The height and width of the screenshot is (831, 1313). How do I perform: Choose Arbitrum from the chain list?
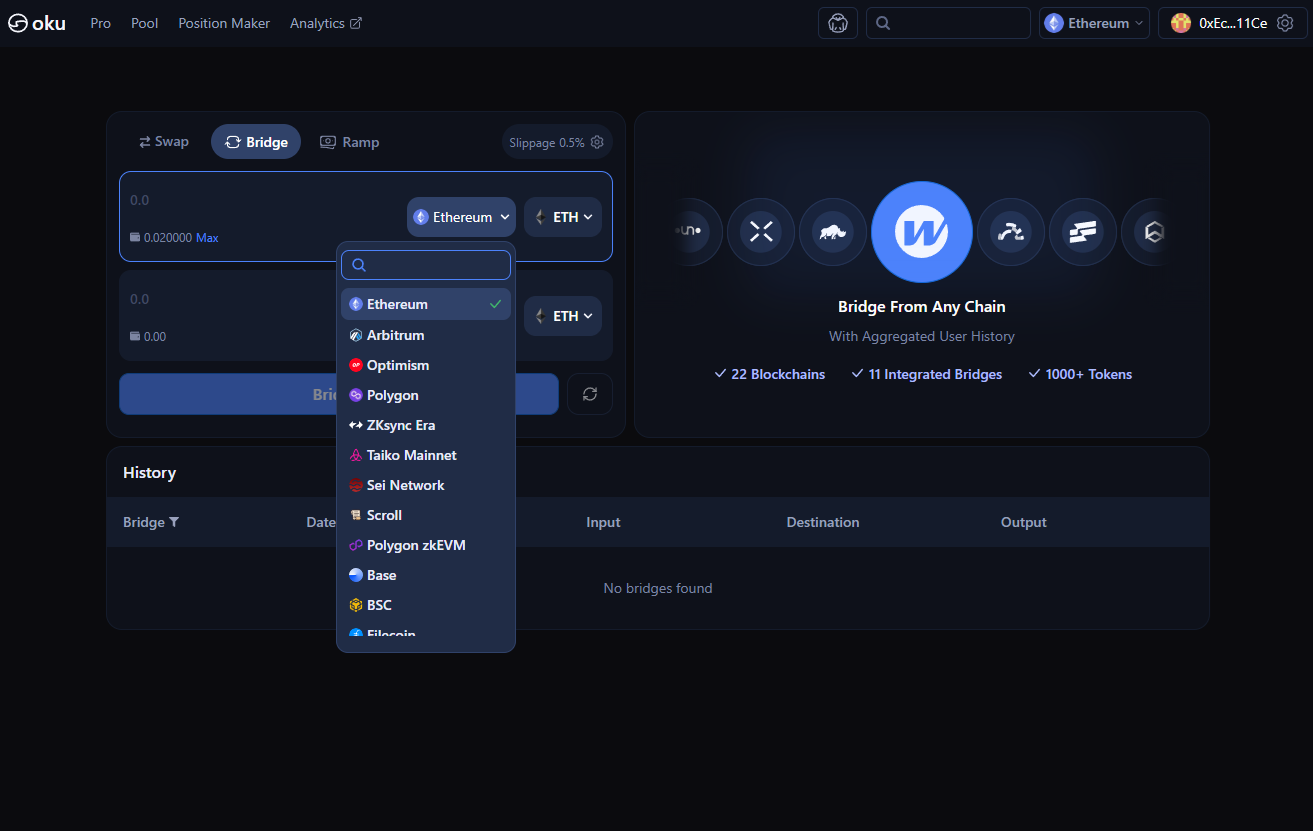coord(426,335)
